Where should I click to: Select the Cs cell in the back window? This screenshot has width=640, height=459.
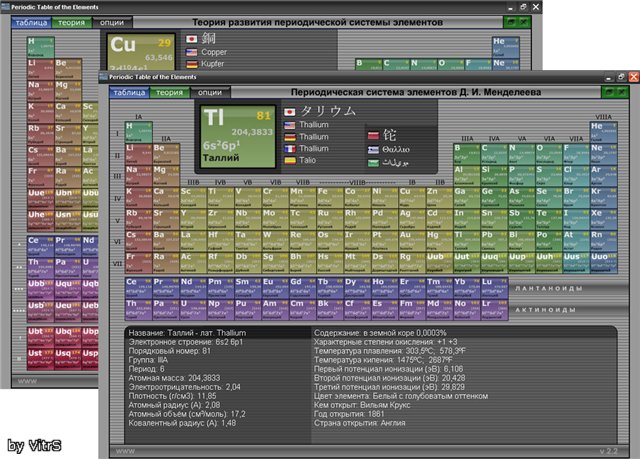click(x=40, y=156)
